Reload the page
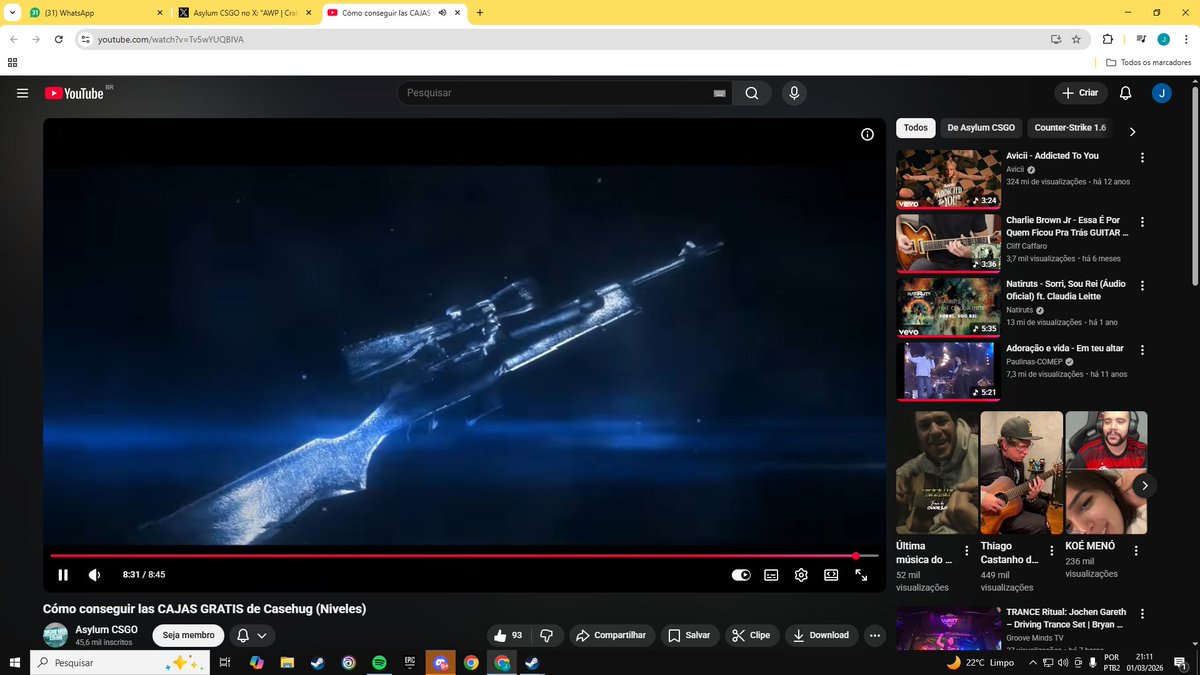The height and width of the screenshot is (675, 1200). [59, 39]
